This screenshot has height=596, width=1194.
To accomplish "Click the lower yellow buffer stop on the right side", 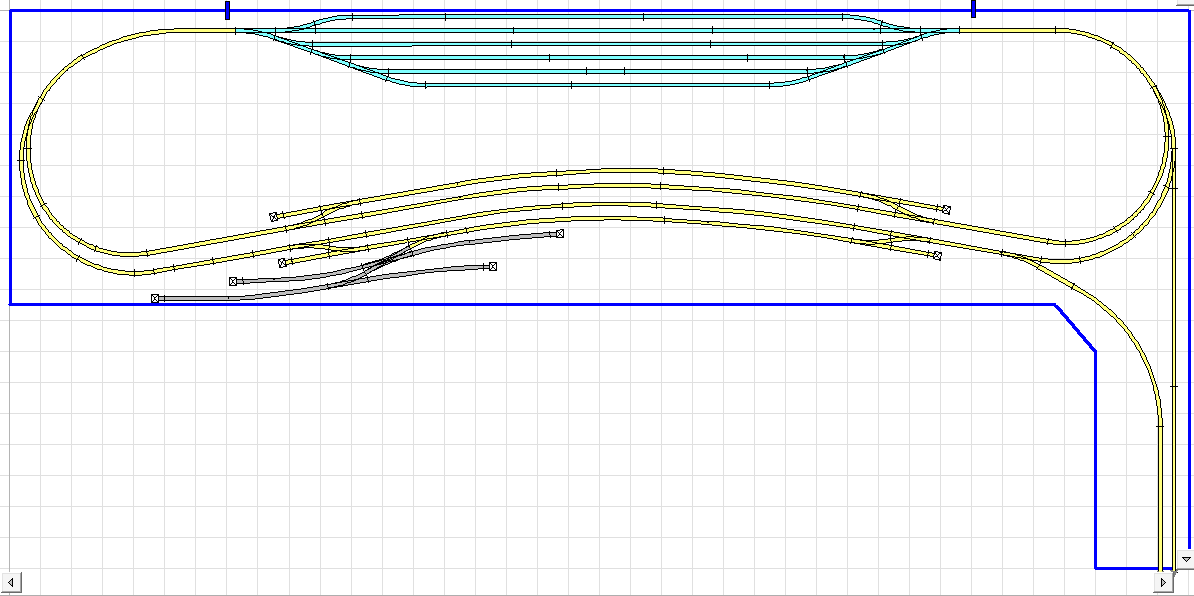I will coord(937,256).
